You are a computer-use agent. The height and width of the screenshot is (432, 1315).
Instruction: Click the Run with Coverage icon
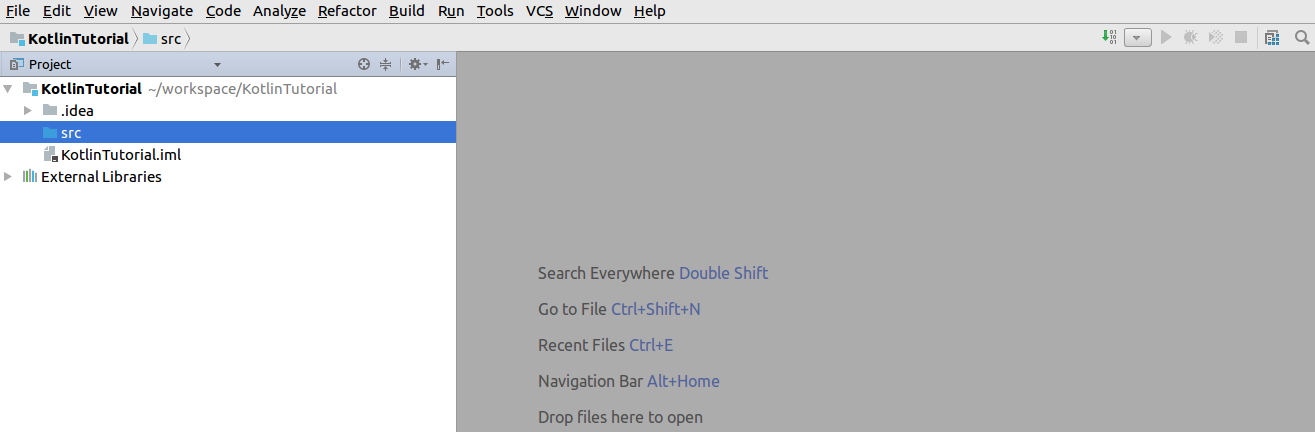[x=1216, y=37]
